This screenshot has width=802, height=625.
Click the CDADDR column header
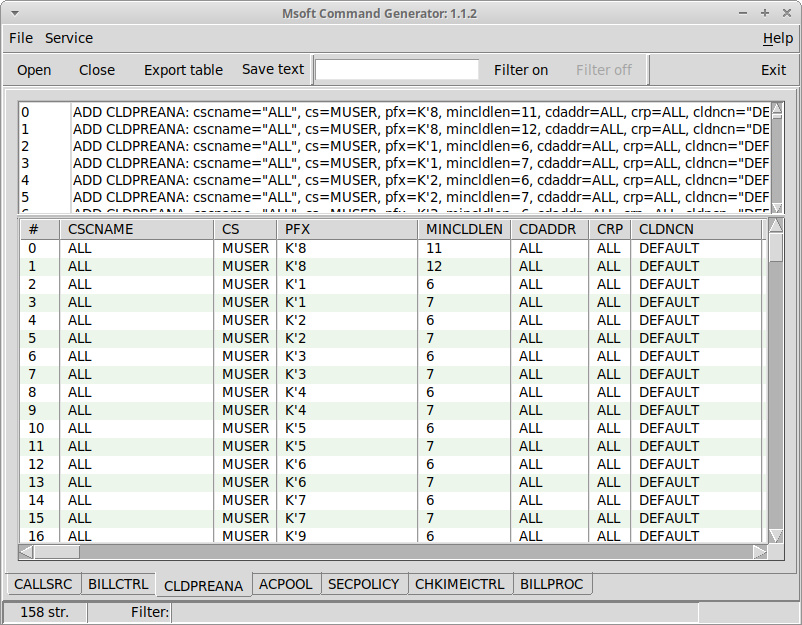[550, 229]
